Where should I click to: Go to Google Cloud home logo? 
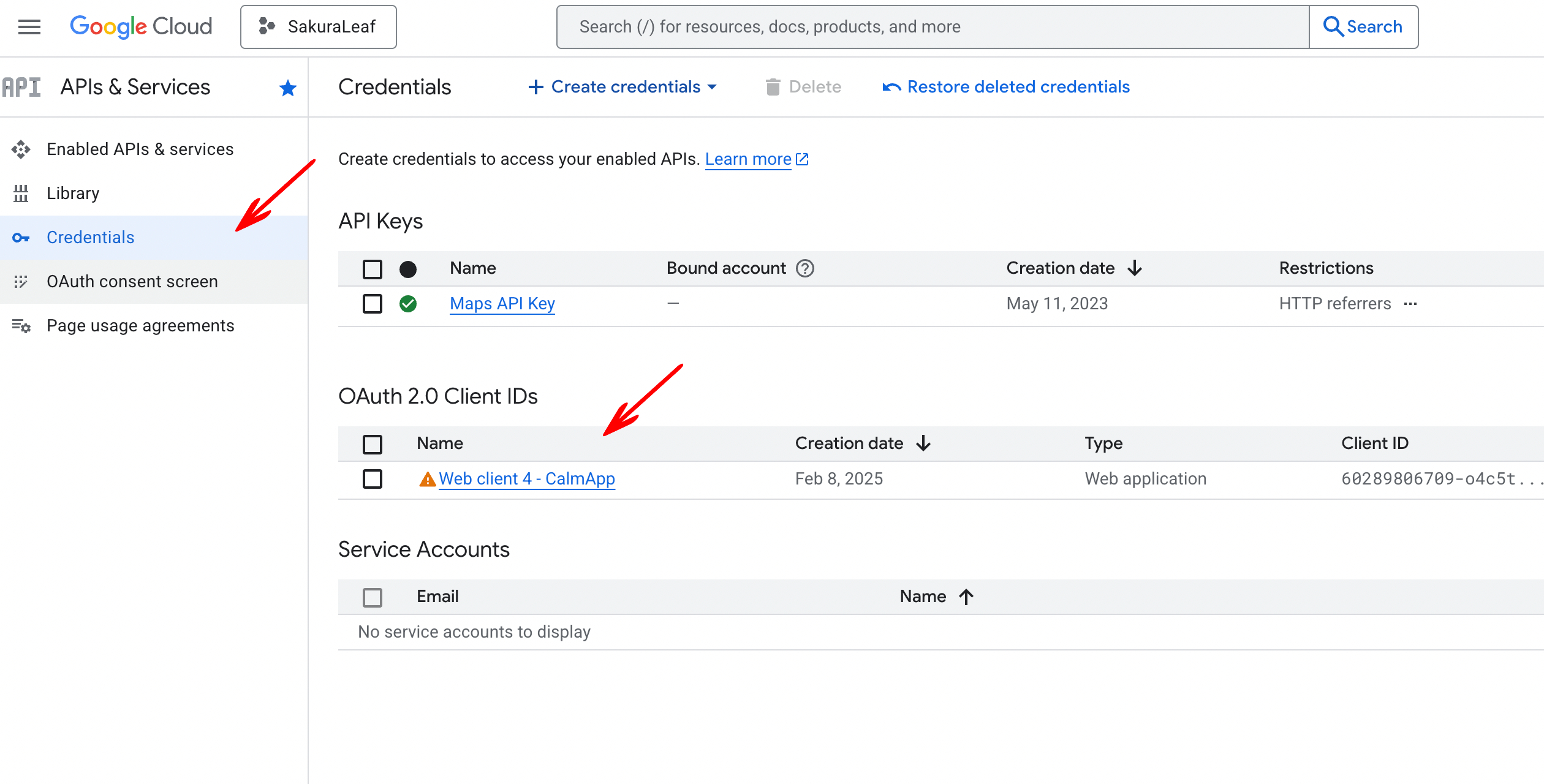click(141, 27)
